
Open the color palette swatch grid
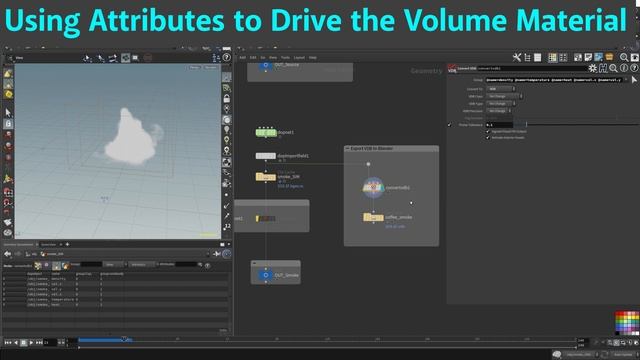(x=627, y=323)
